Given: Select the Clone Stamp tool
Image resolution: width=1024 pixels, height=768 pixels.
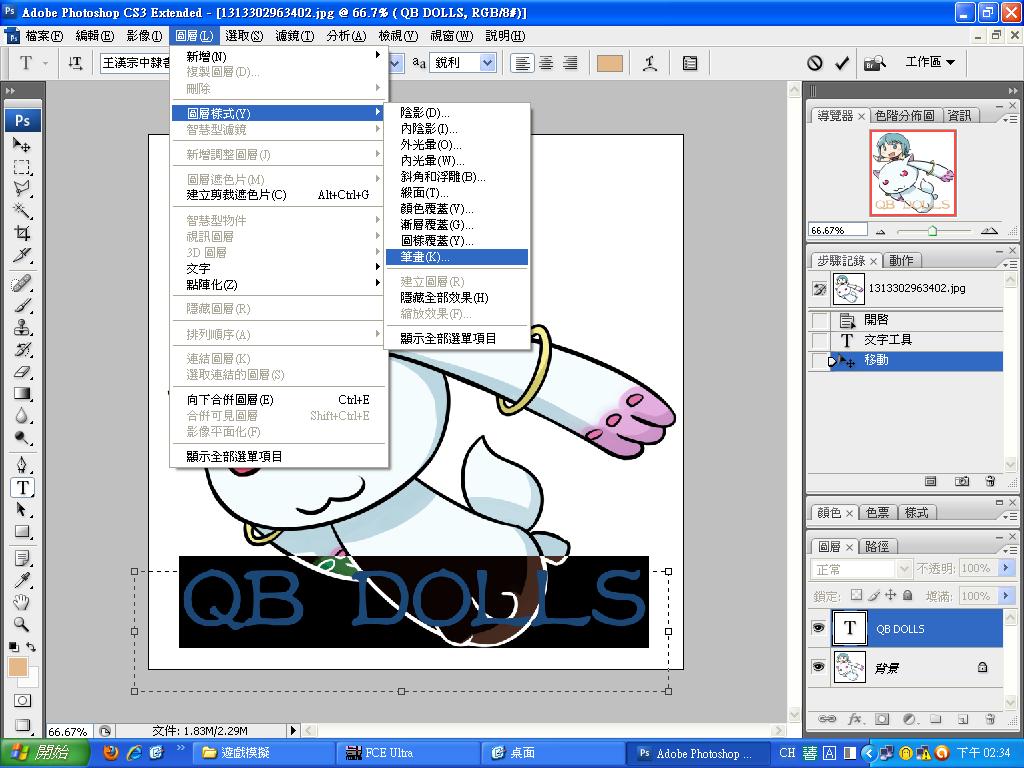Looking at the screenshot, I should 22,327.
